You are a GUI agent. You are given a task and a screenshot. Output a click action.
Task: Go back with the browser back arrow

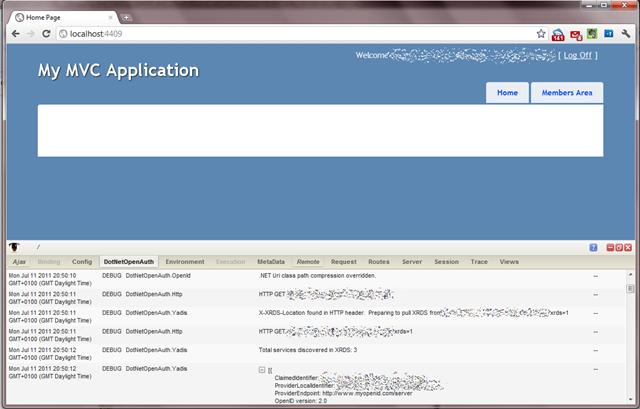pyautogui.click(x=15, y=33)
